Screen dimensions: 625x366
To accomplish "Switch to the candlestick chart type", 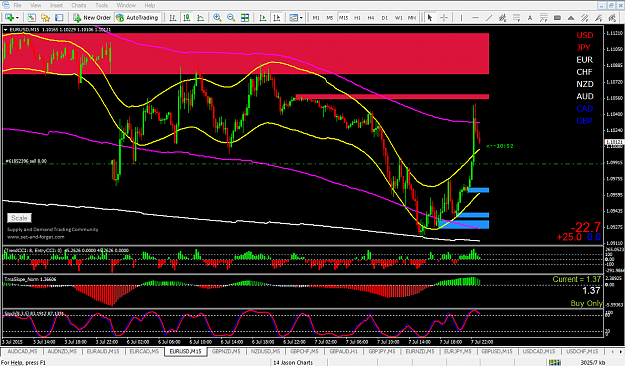I will pos(187,18).
